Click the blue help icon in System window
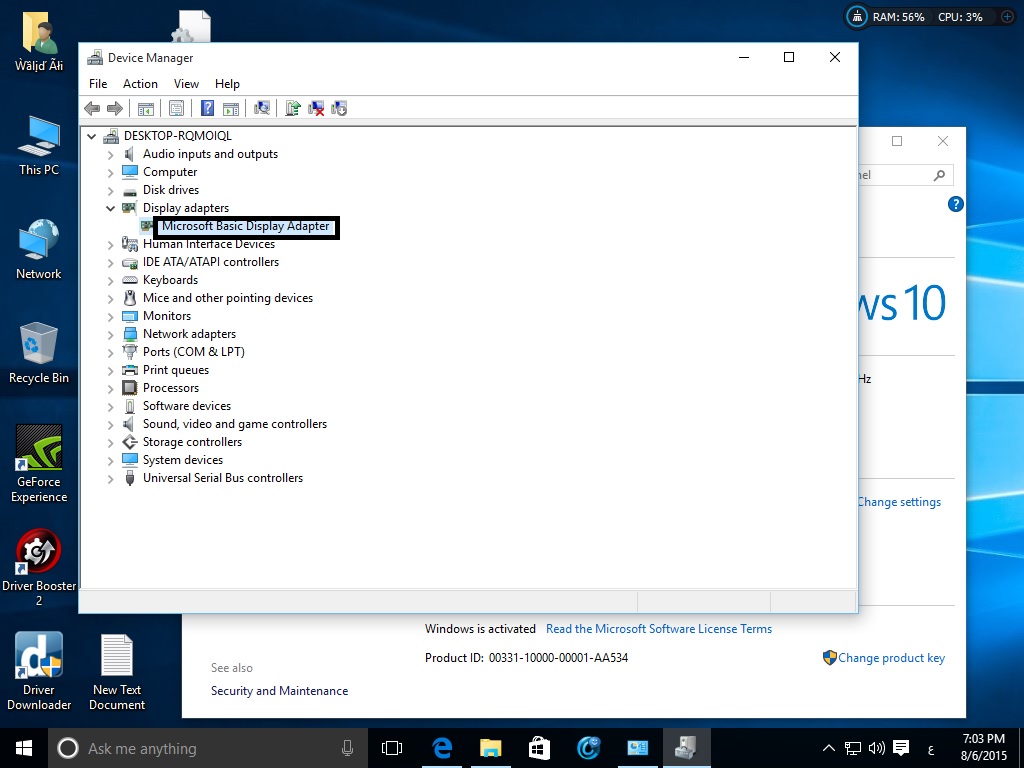 coord(955,204)
